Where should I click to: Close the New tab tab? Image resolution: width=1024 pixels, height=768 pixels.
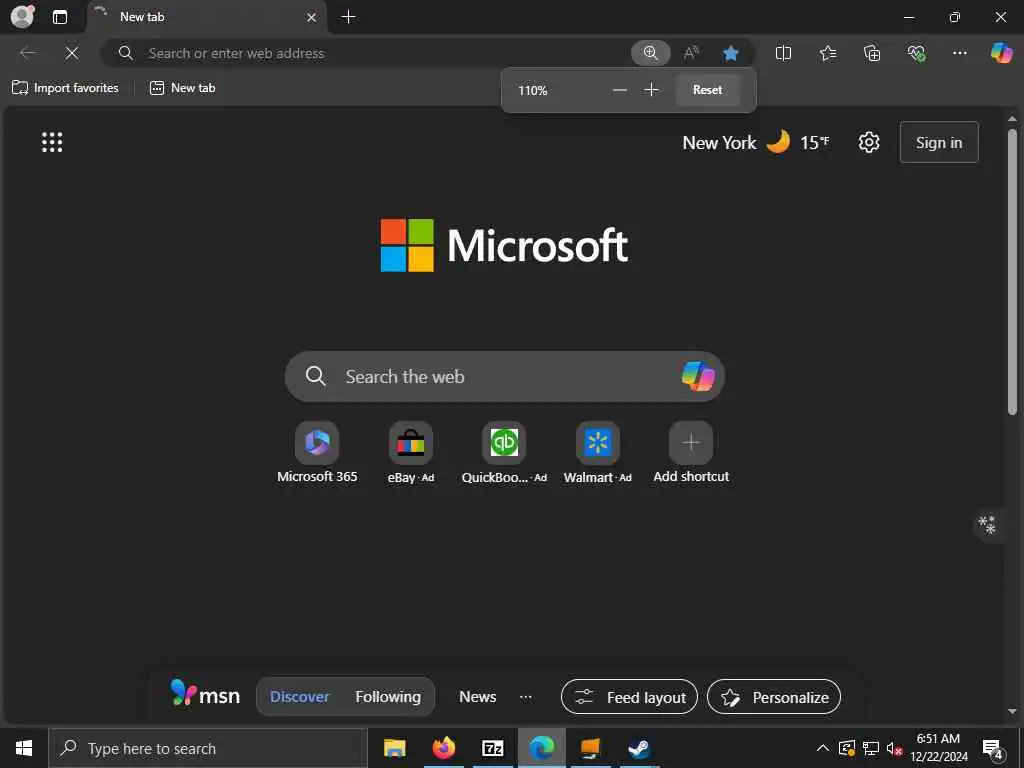click(x=312, y=18)
